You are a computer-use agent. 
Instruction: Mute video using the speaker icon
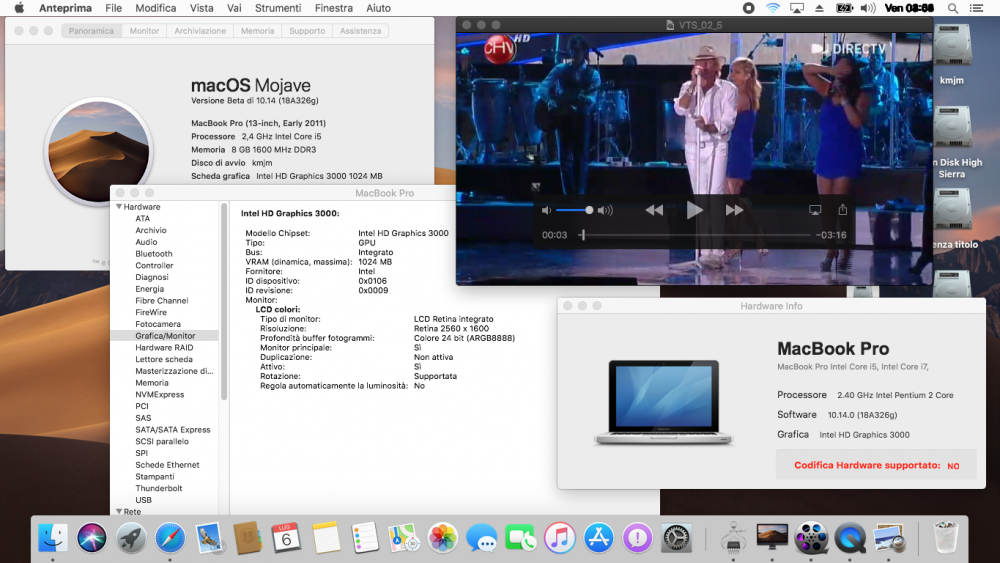[546, 210]
